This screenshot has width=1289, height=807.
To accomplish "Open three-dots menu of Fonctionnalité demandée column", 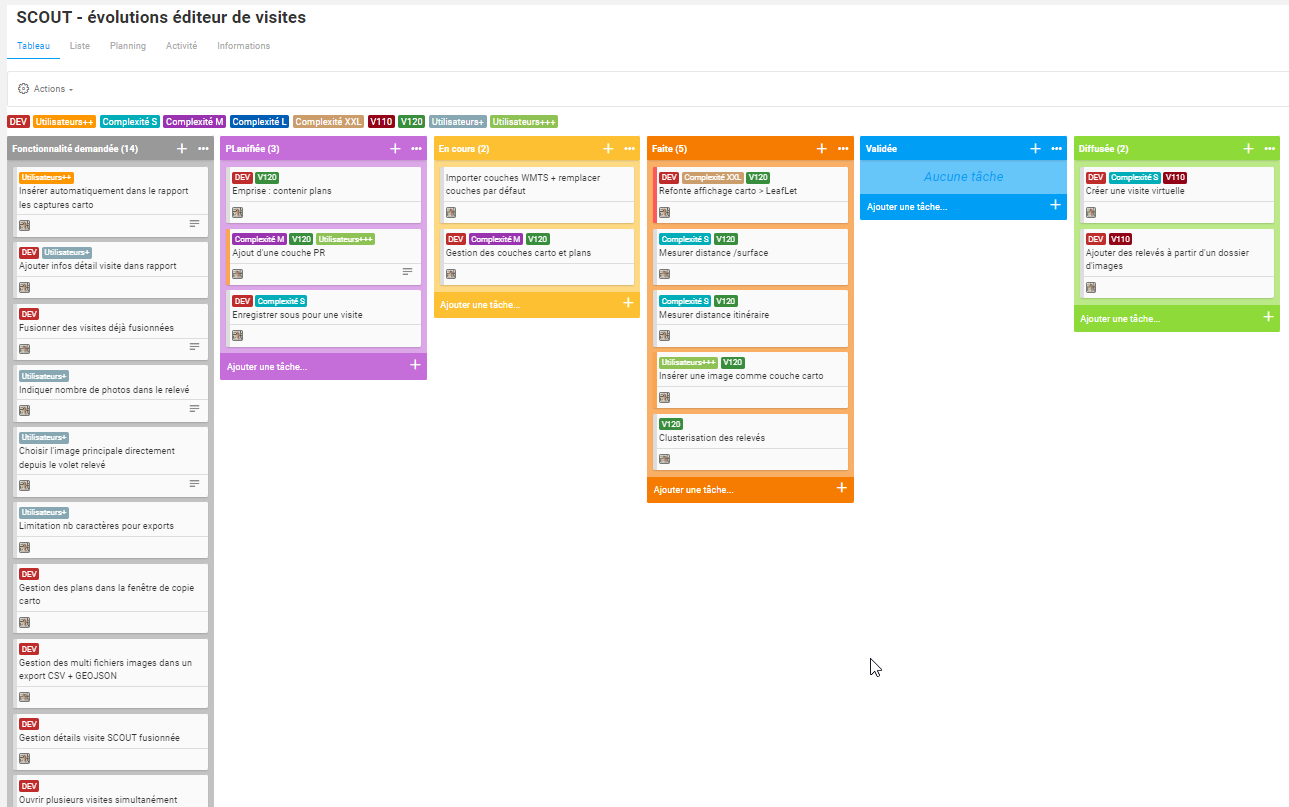I will 203,148.
